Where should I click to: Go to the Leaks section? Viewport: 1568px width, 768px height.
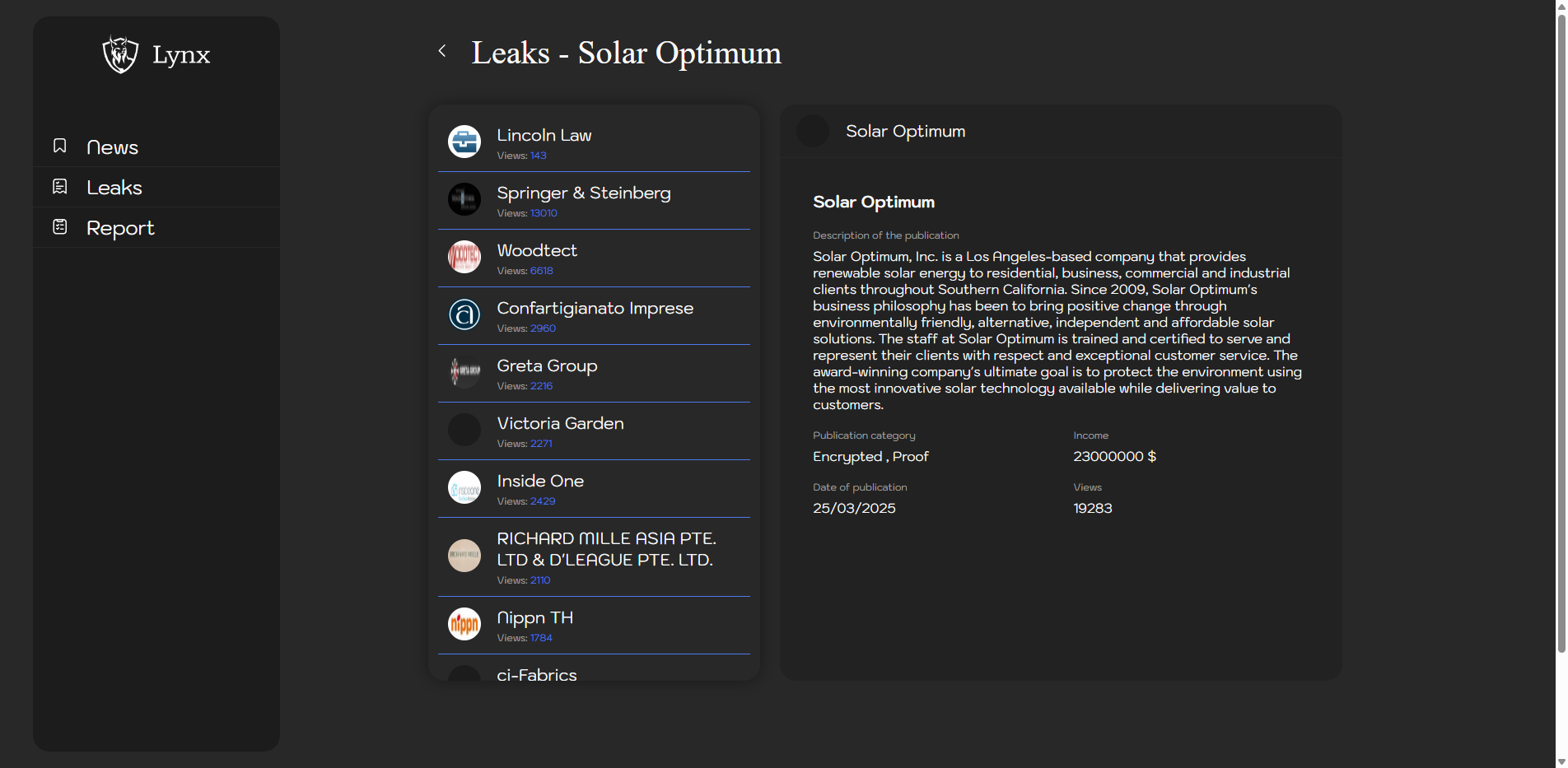(114, 188)
